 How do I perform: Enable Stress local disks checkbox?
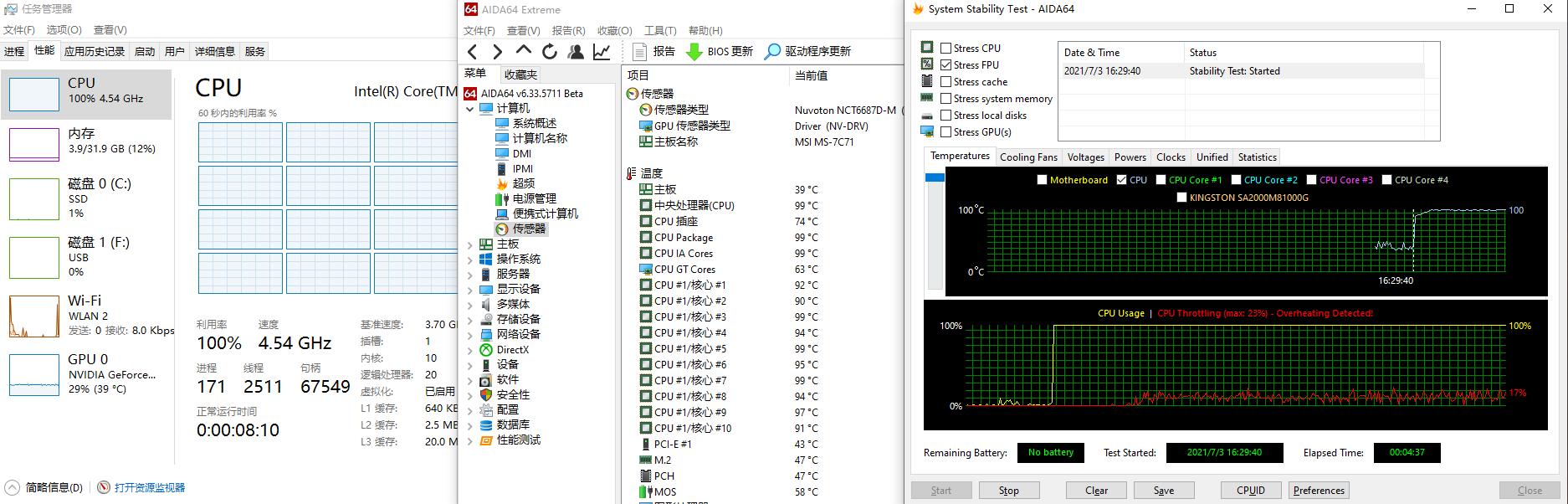coord(946,116)
